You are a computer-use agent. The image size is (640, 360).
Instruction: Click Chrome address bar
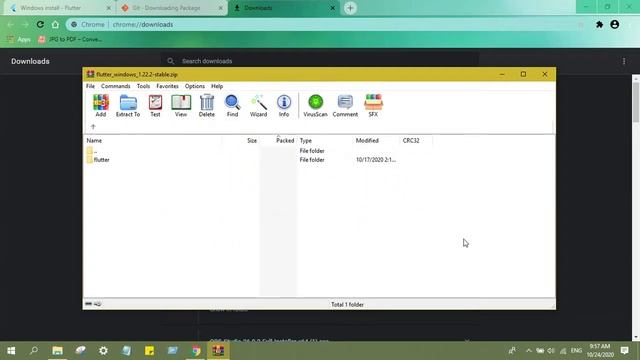(x=327, y=24)
